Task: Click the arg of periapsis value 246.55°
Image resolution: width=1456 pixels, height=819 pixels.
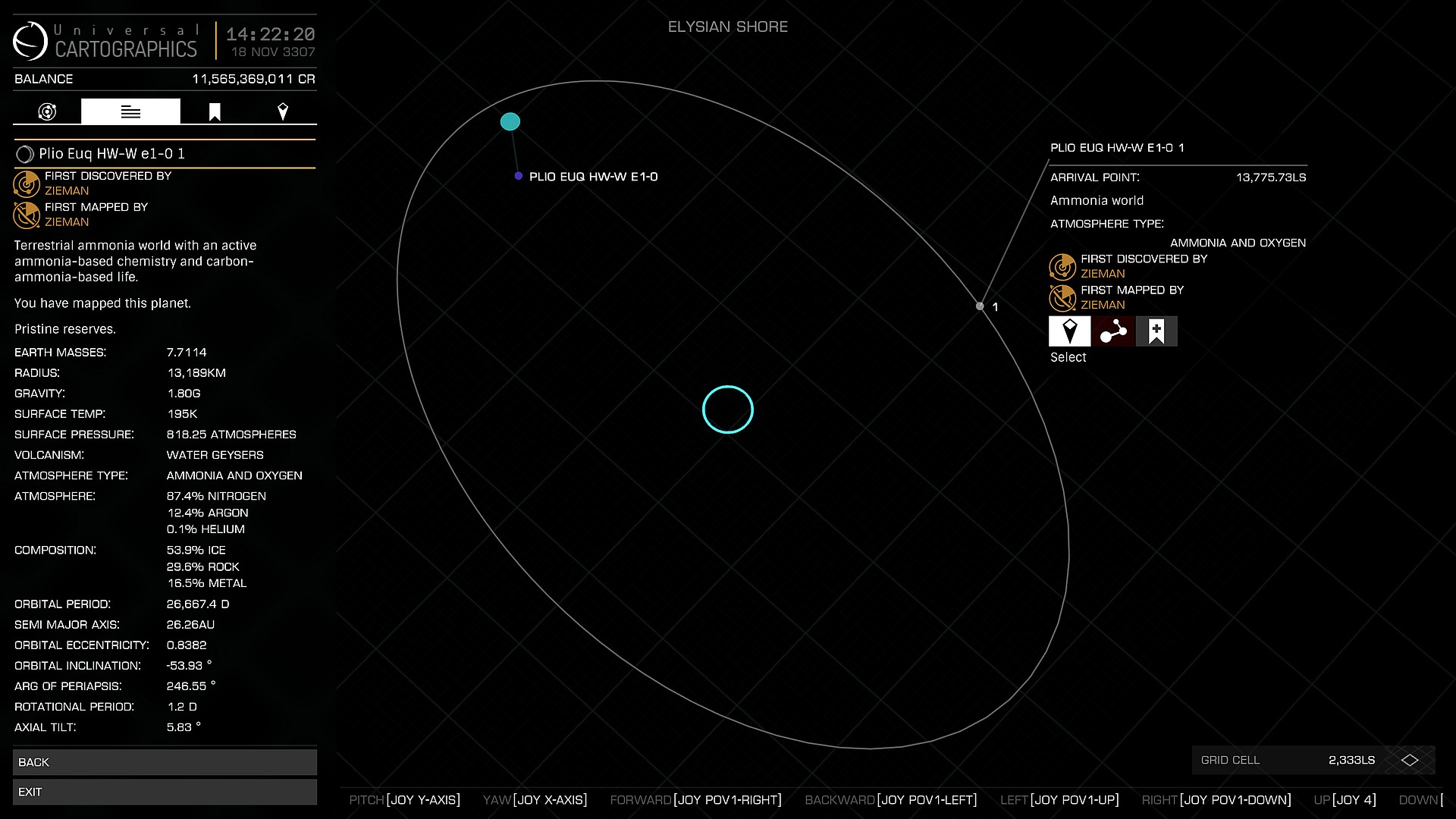Action: coord(191,686)
